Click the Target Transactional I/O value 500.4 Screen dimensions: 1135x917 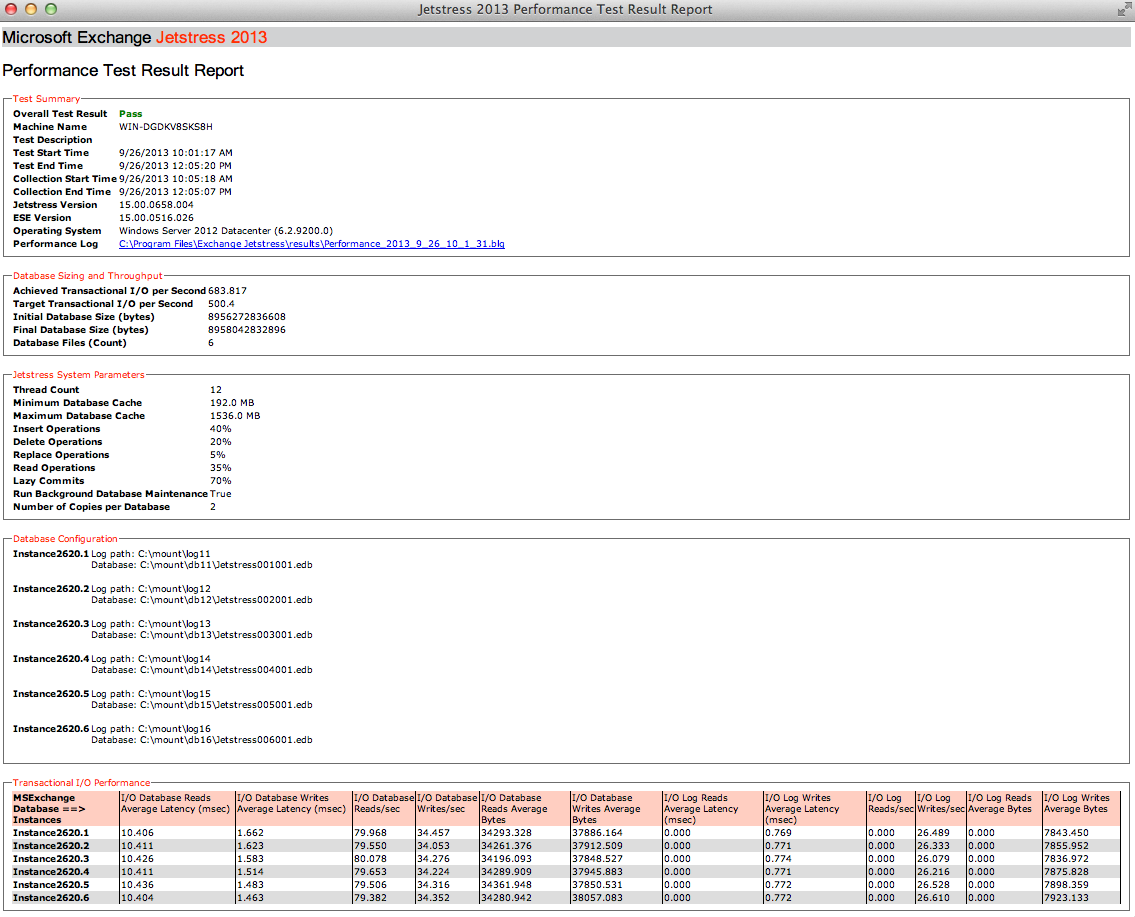point(221,304)
